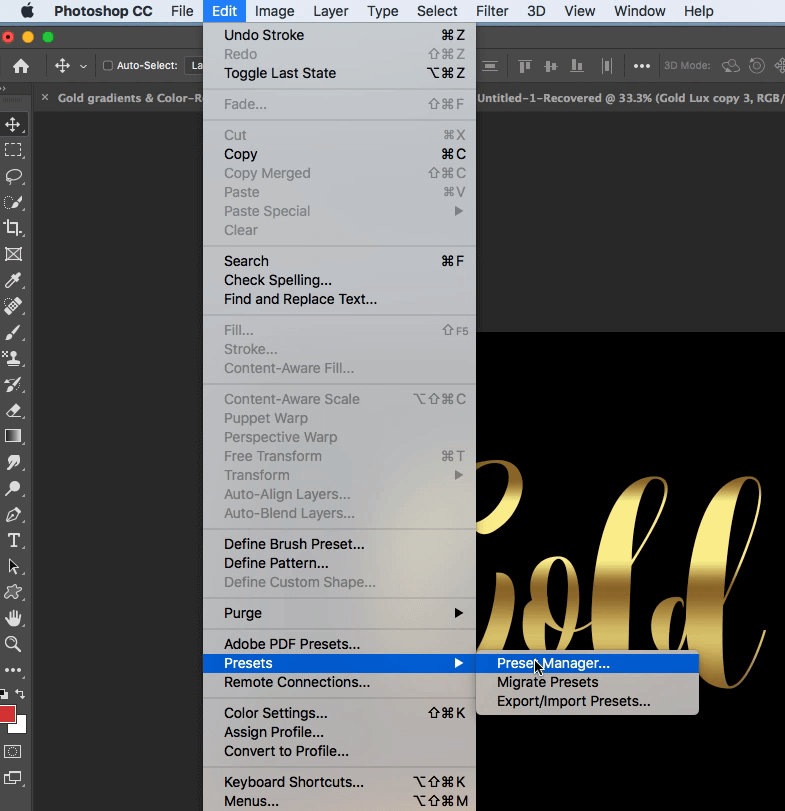Viewport: 785px width, 811px height.
Task: Click distribute horizontally icon
Action: pyautogui.click(x=607, y=66)
